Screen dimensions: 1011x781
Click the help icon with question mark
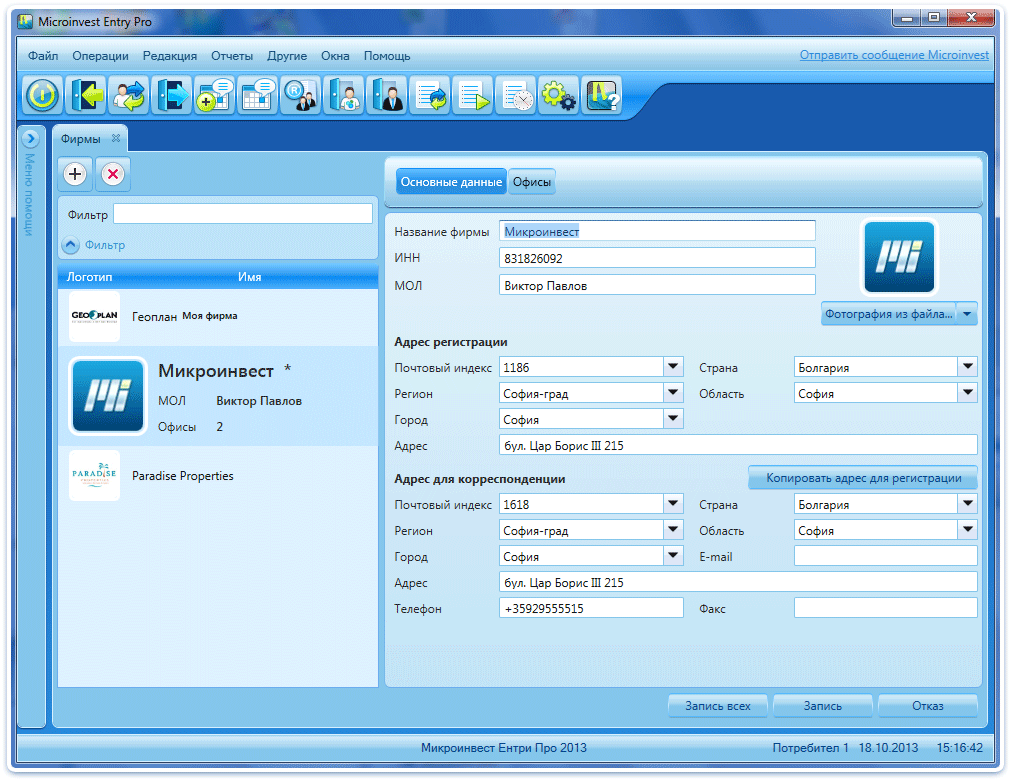pos(602,95)
